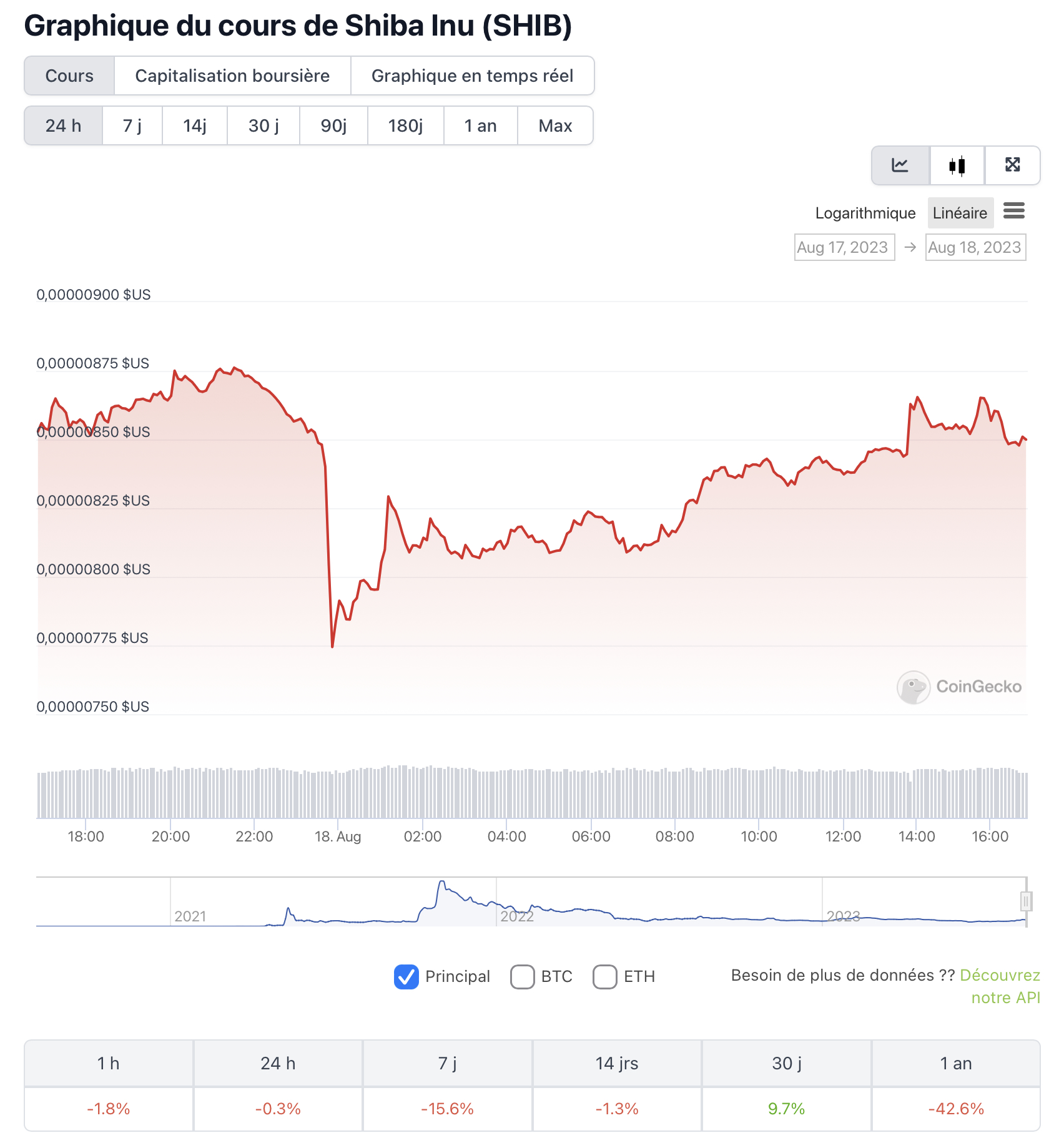This screenshot has height=1138, width=1064.
Task: Select Logarithmique scale option
Action: (x=865, y=213)
